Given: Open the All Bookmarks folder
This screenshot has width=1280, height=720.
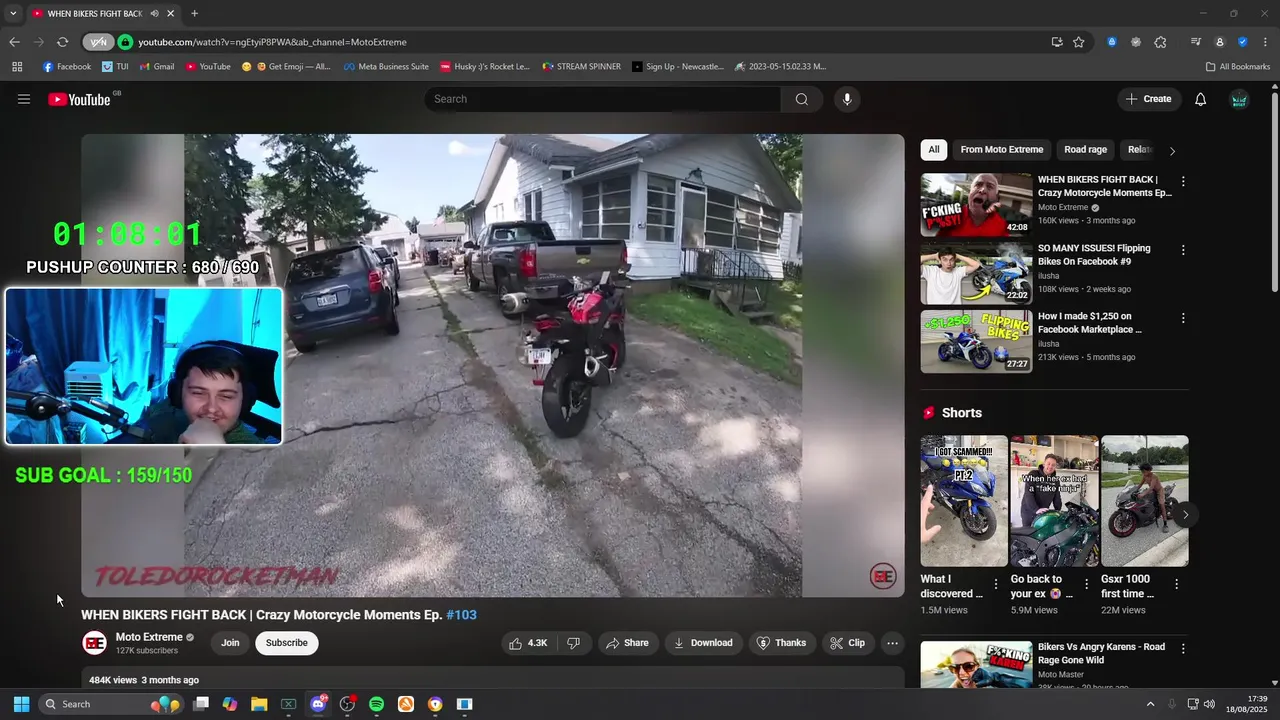Looking at the screenshot, I should (1238, 67).
